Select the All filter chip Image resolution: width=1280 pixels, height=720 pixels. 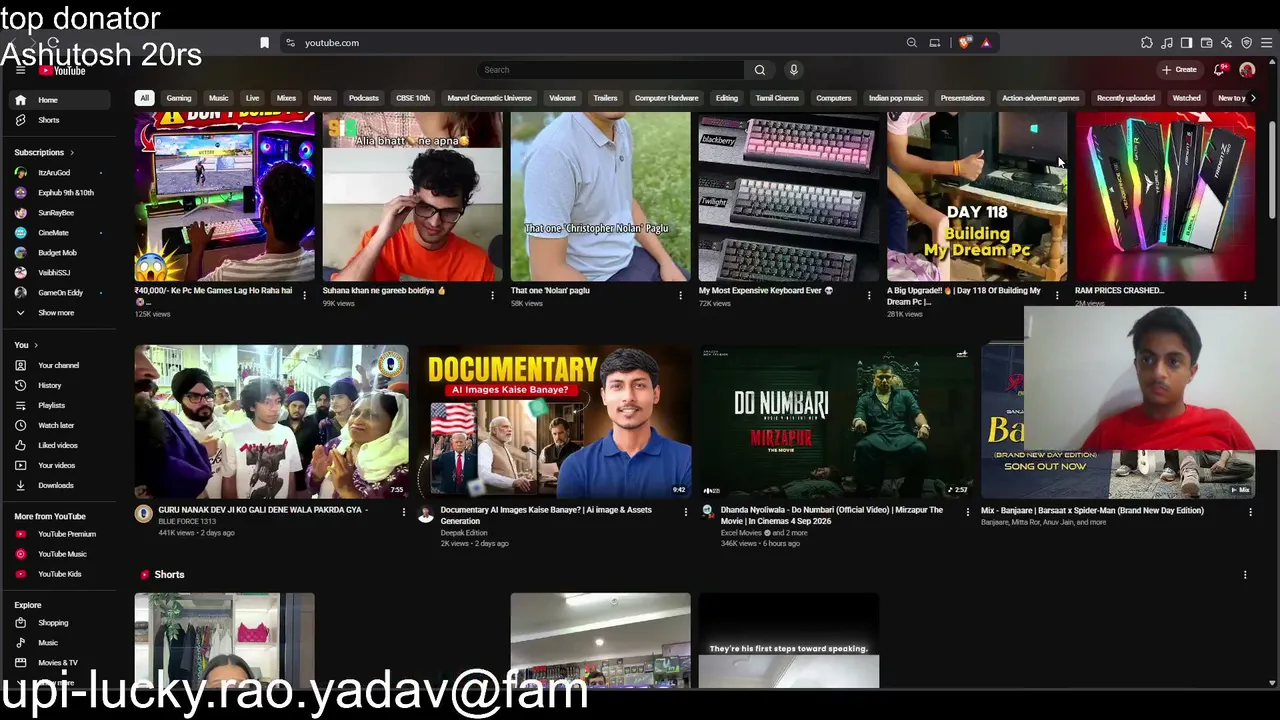(x=144, y=98)
